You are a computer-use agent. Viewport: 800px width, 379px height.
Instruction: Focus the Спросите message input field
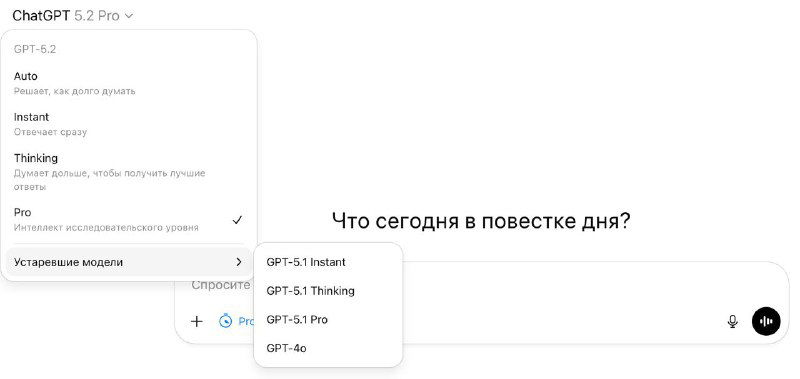pos(220,285)
